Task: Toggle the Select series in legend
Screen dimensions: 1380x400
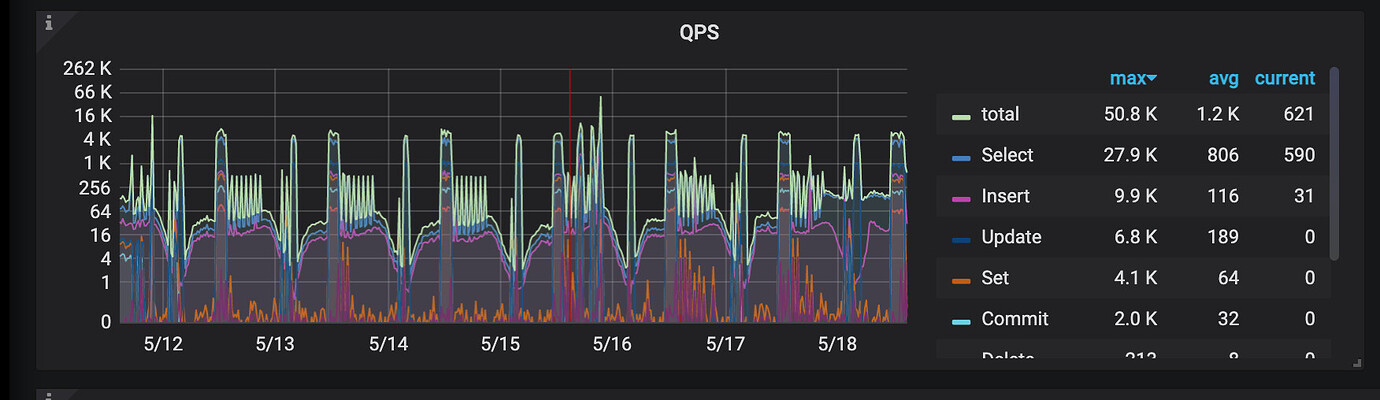Action: click(x=1007, y=155)
